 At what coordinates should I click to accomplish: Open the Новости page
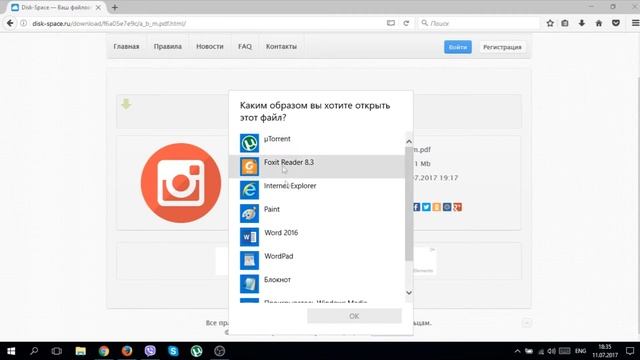210,47
